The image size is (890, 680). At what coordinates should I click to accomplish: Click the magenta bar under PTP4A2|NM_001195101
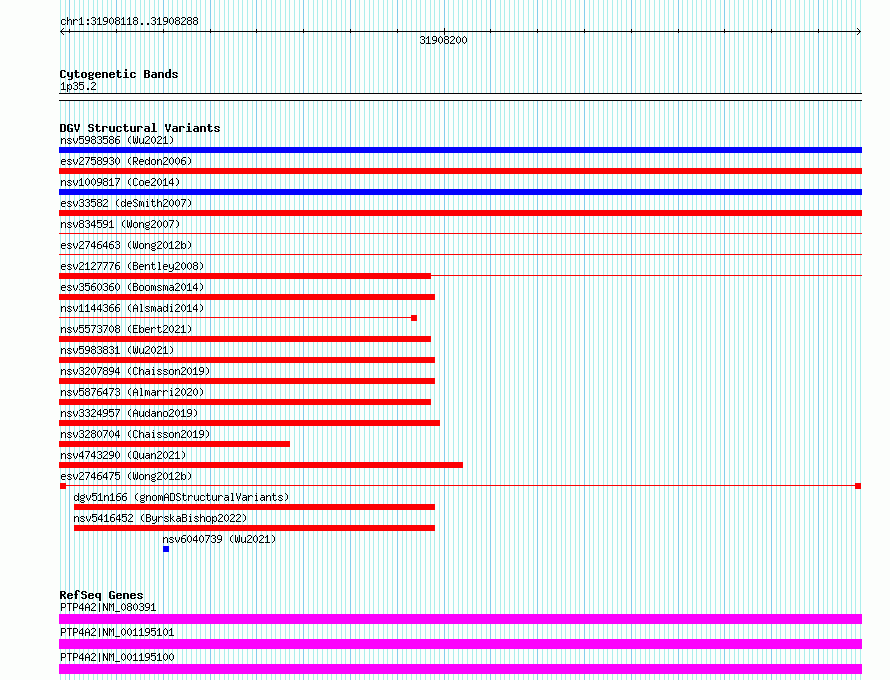(460, 644)
